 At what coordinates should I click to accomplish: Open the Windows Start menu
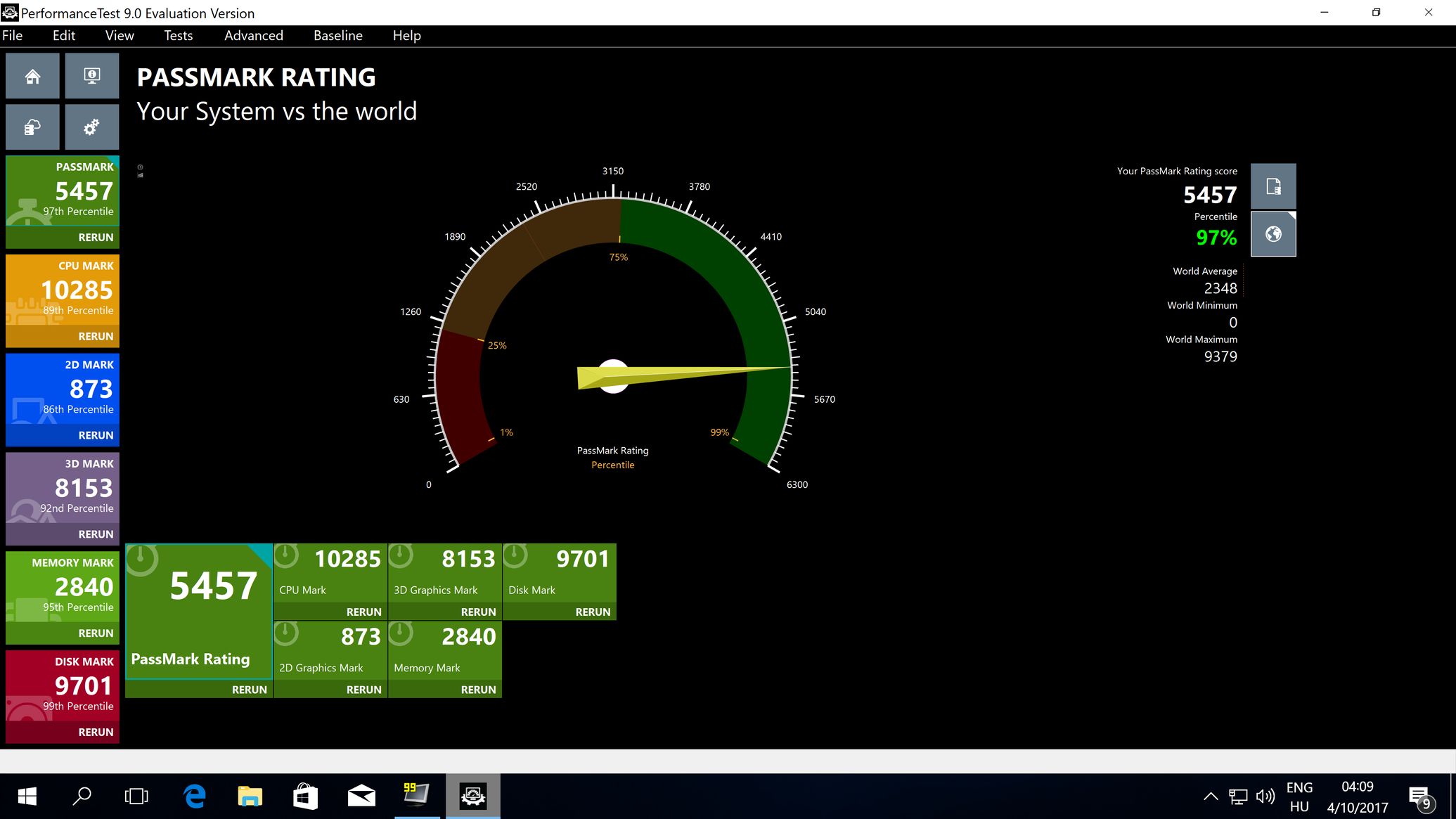[x=27, y=797]
